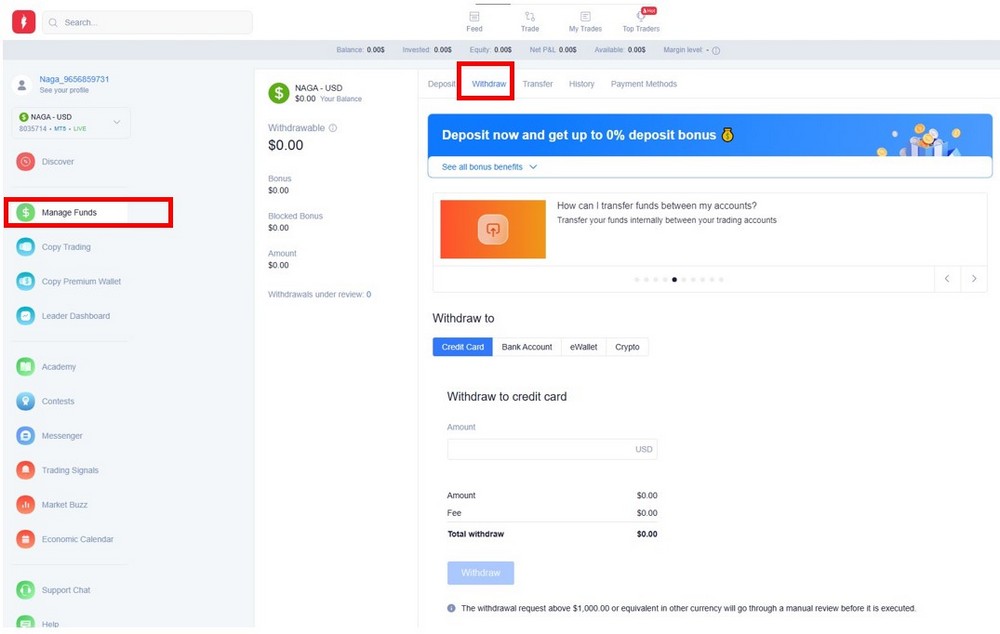The image size is (1000, 634).
Task: Click the blue Withdraw submit button
Action: click(x=480, y=573)
